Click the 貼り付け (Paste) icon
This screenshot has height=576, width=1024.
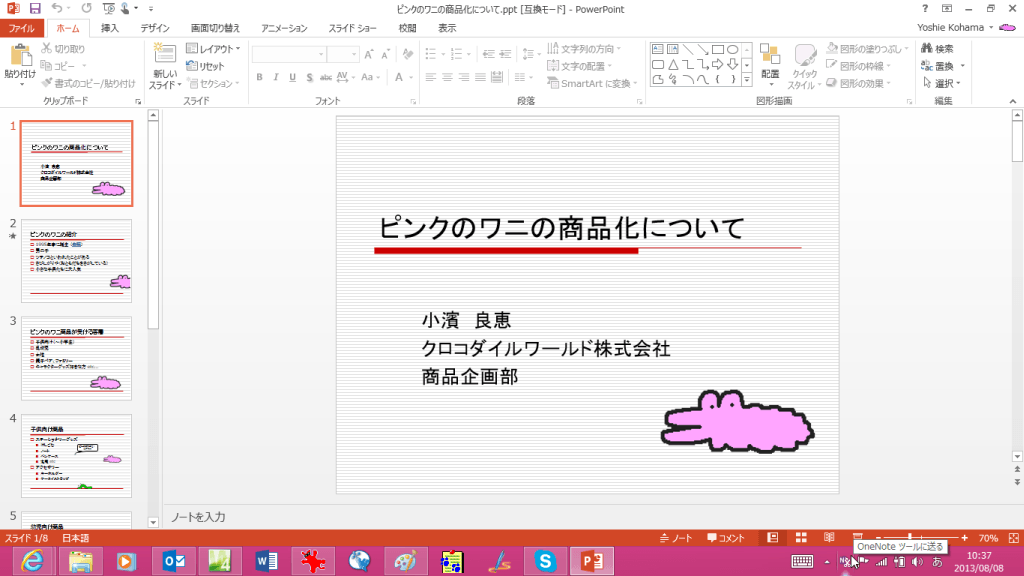point(20,54)
